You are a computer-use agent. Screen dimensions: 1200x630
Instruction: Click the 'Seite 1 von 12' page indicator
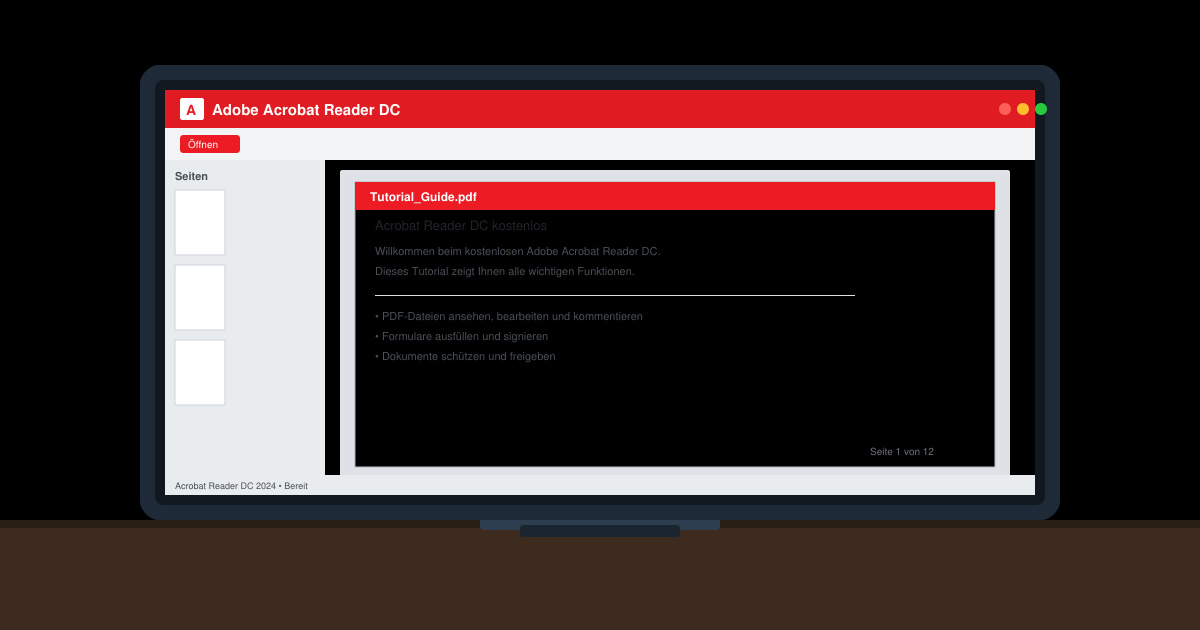click(902, 452)
